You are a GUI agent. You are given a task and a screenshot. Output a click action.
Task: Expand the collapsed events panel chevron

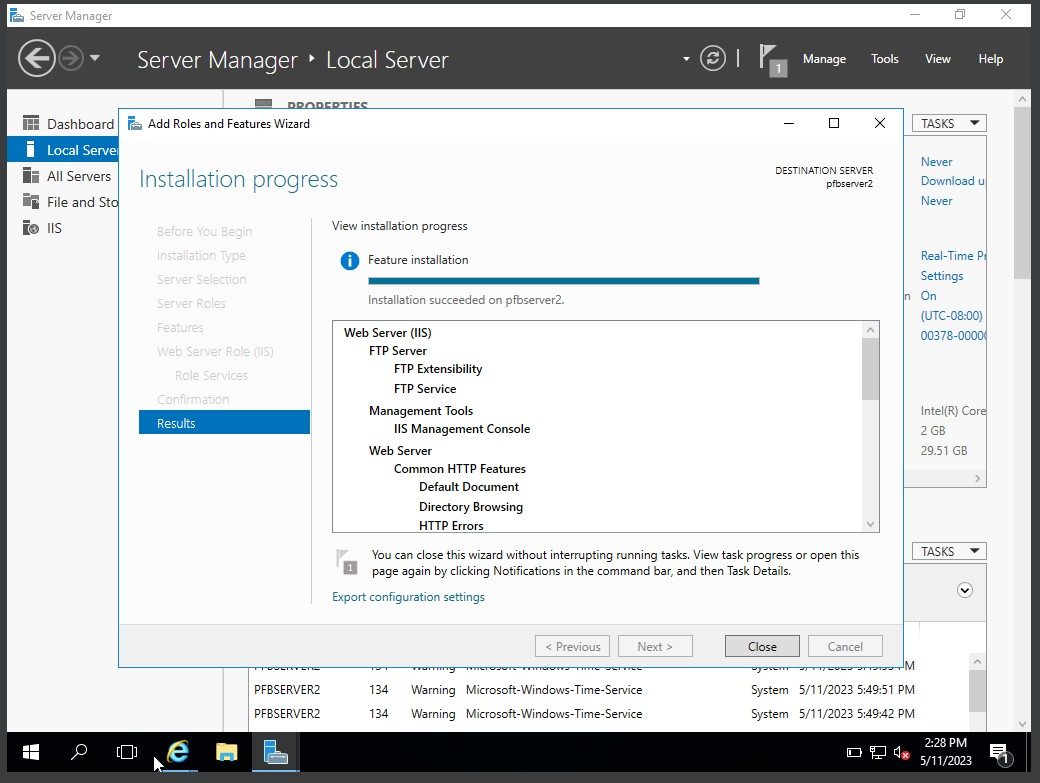pyautogui.click(x=964, y=590)
